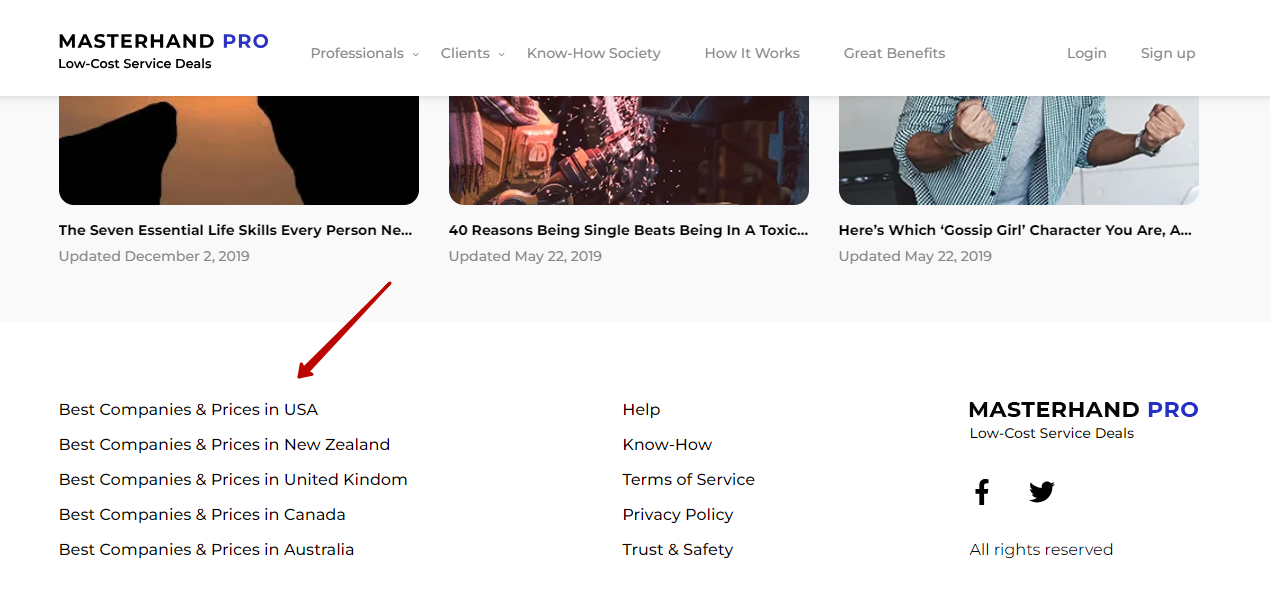Click the MASTERHAND PRO footer logo
Screen dimensions: 1270x601
pyautogui.click(x=1084, y=409)
